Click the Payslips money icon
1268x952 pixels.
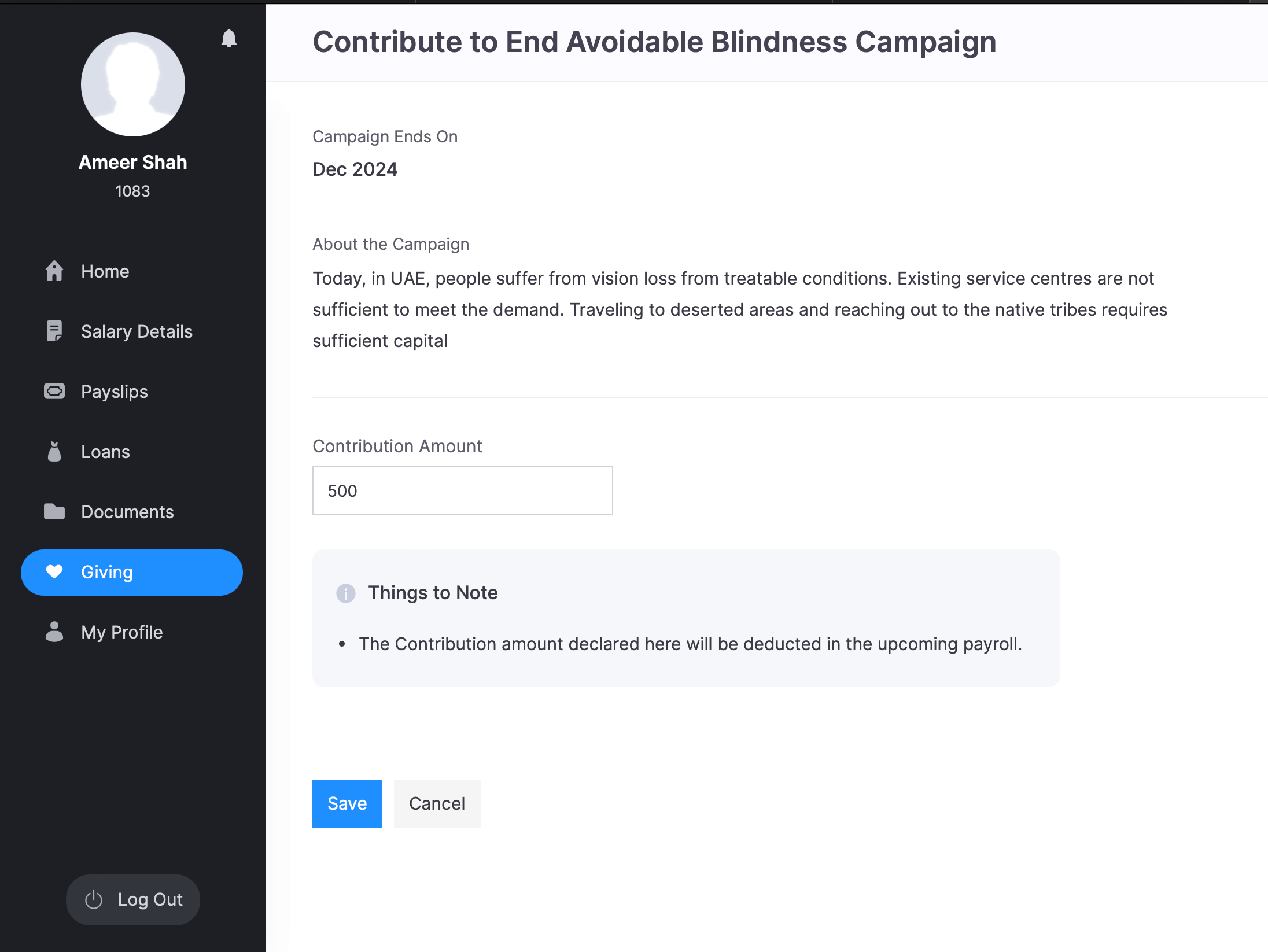pos(54,392)
